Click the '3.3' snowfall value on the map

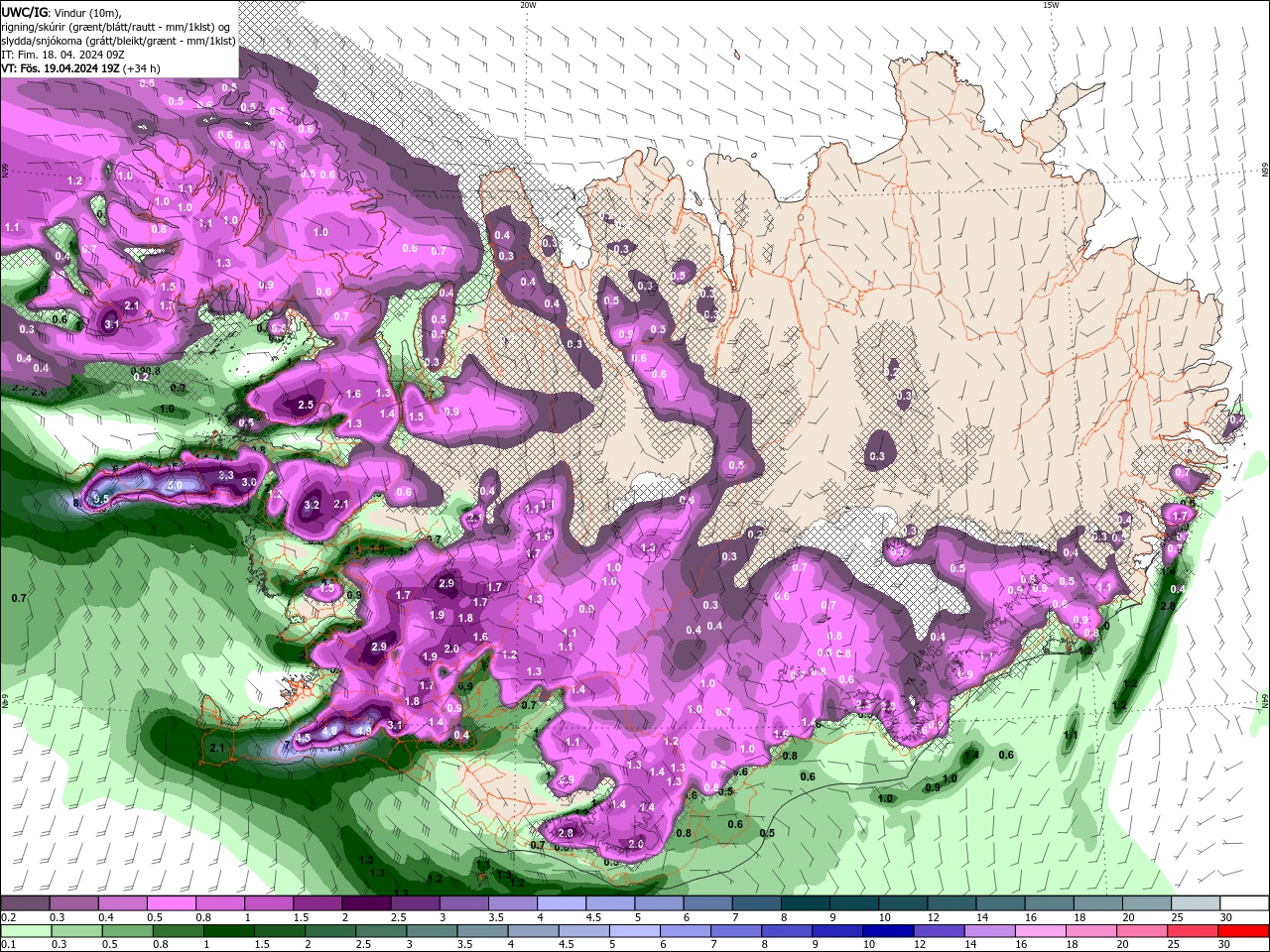coord(226,476)
